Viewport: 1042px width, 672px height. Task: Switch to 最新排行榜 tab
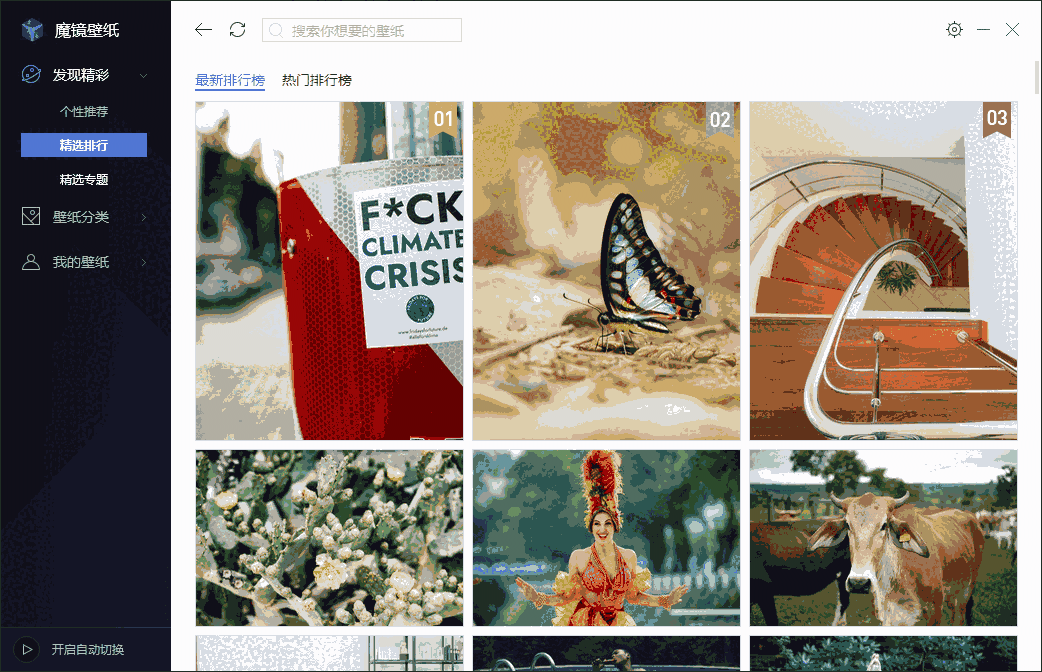pos(230,80)
